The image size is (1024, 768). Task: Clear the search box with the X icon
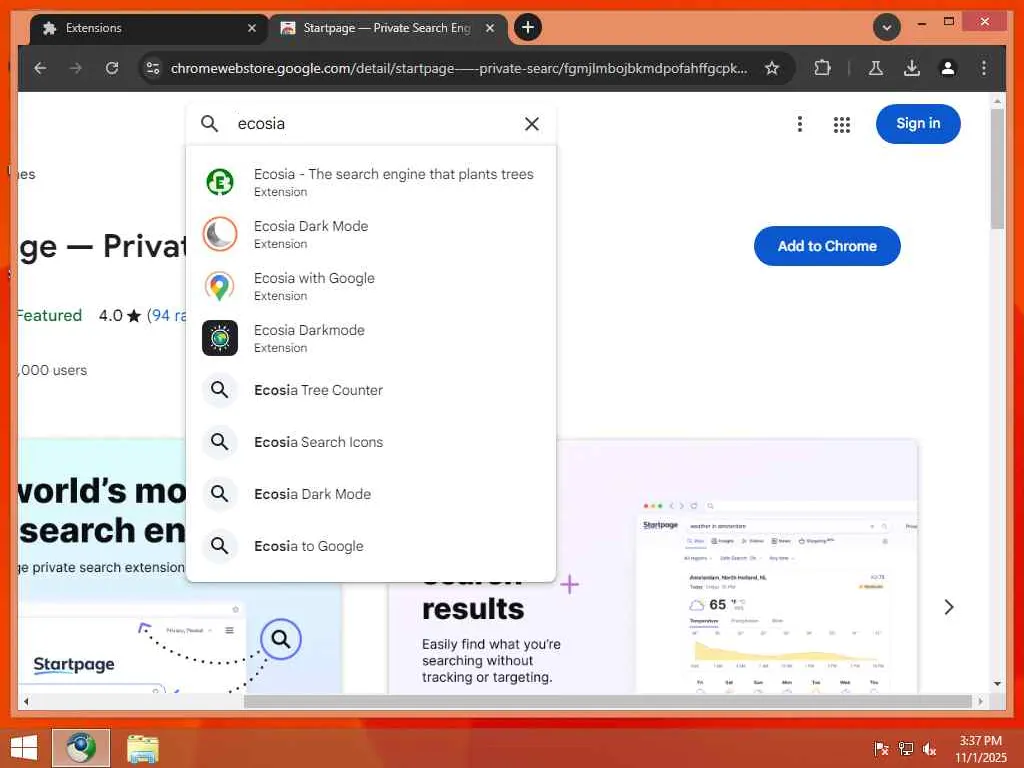point(532,123)
